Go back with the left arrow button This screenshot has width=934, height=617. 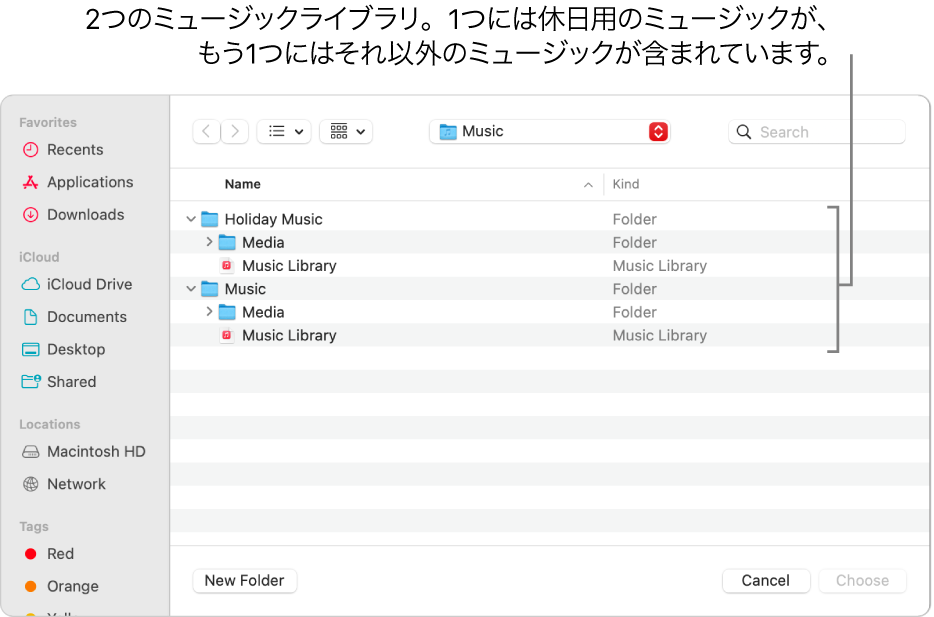pos(206,132)
